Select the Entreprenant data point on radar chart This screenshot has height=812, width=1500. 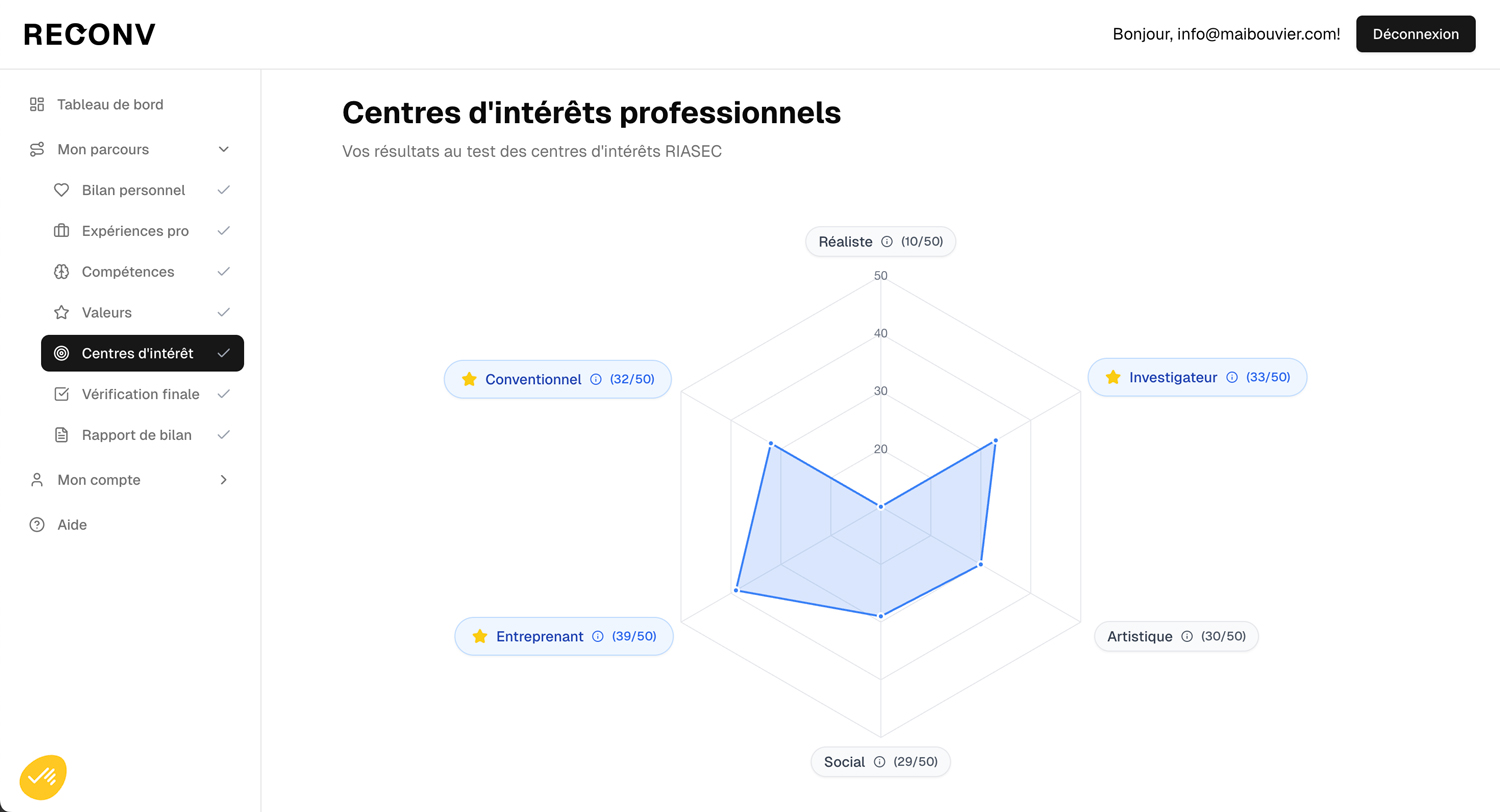(x=736, y=591)
